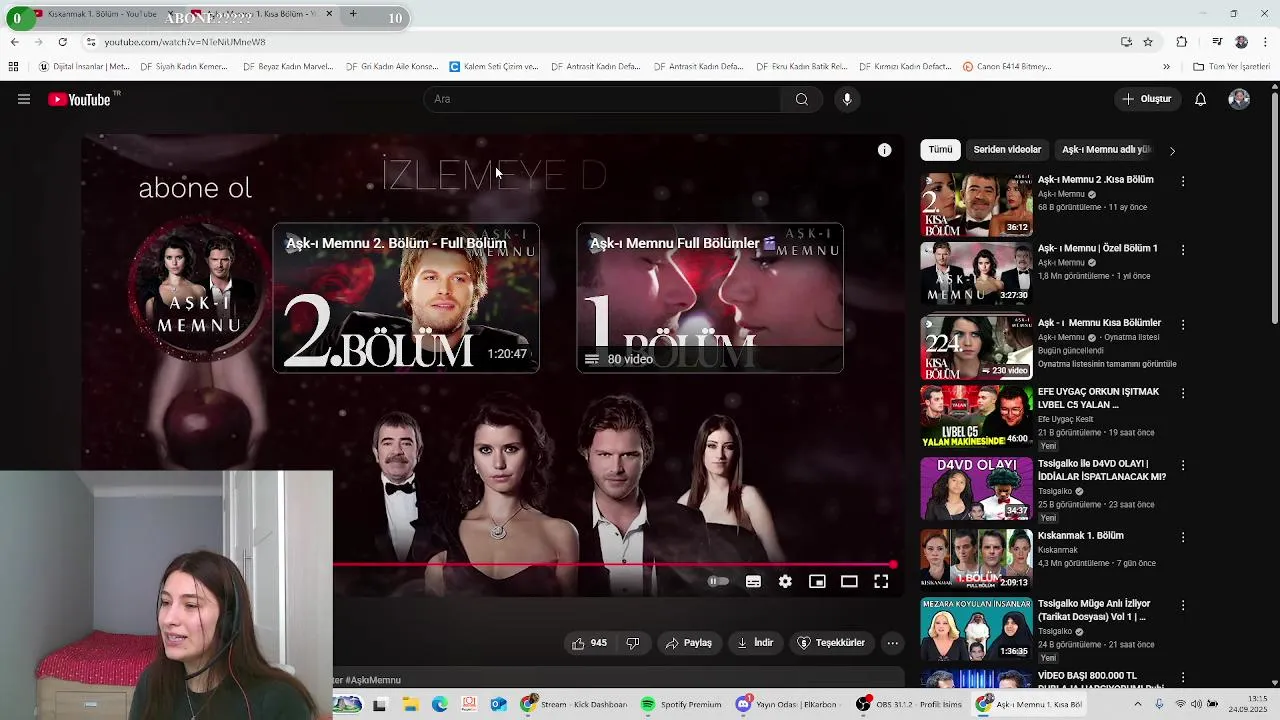Open the Dijital İnsanlar bookmark
Image resolution: width=1280 pixels, height=720 pixels.
pyautogui.click(x=84, y=67)
